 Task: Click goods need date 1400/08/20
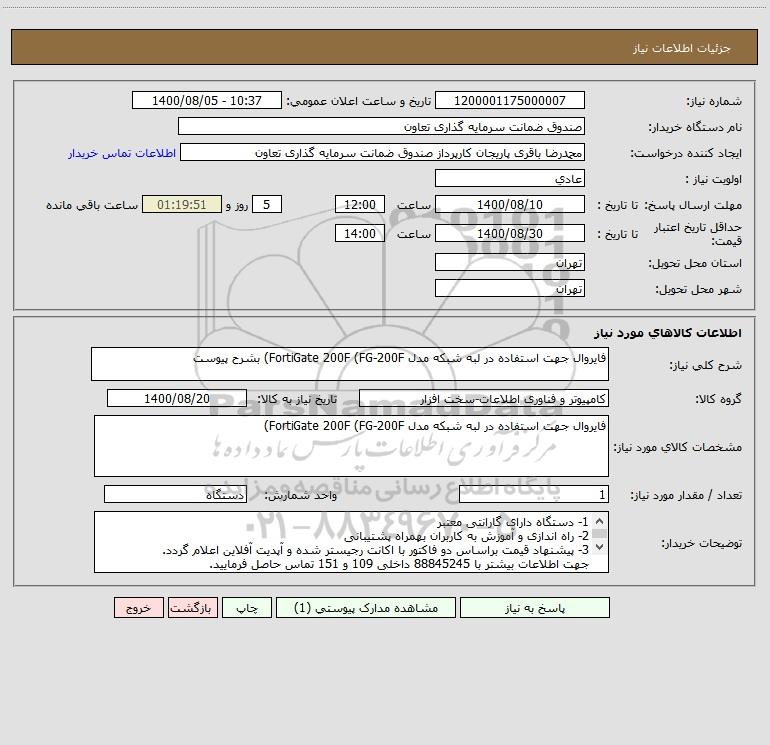click(x=177, y=398)
